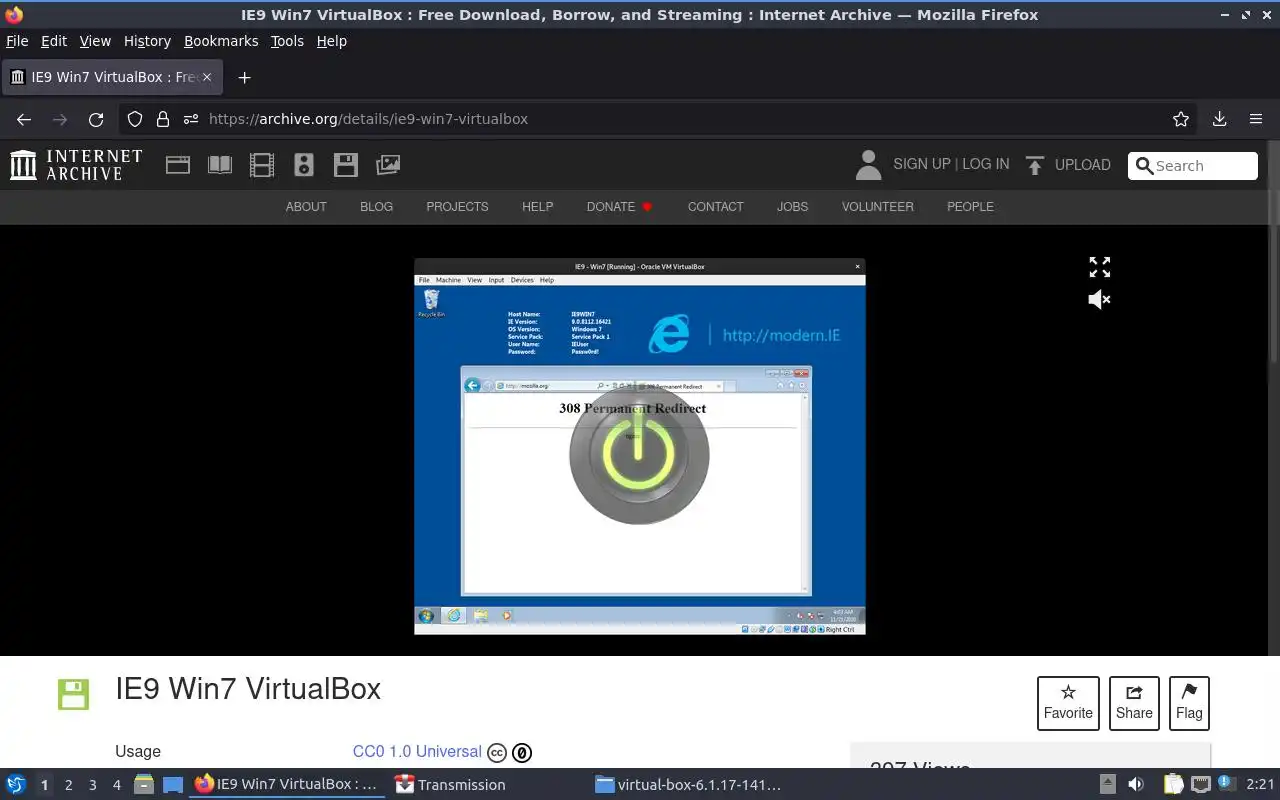Click the Favorite star button
The width and height of the screenshot is (1280, 800).
click(x=1068, y=703)
